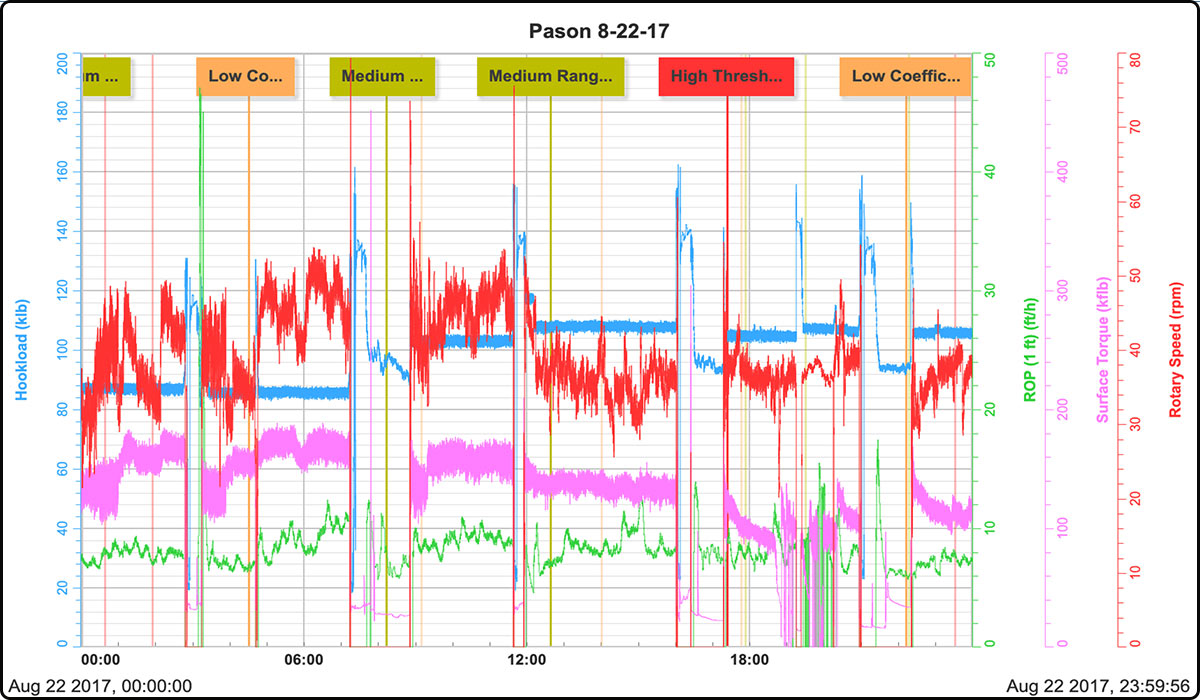This screenshot has height=700, width=1200.
Task: Click the 10 tick on Rotary Speed axis
Action: click(x=1135, y=571)
